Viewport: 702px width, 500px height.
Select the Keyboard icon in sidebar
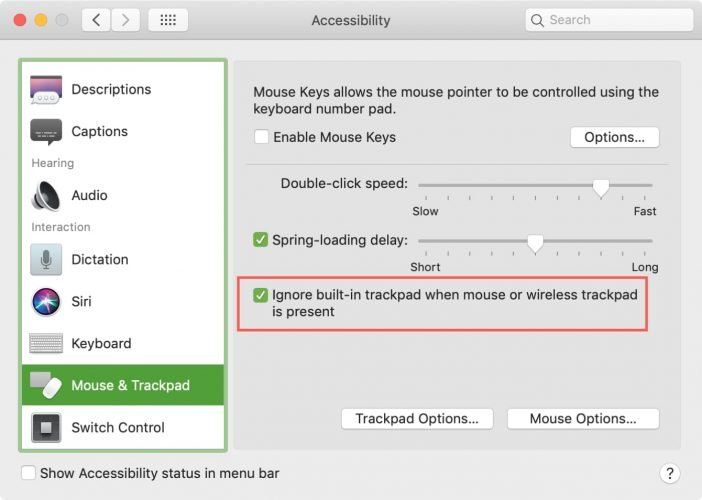tap(46, 343)
